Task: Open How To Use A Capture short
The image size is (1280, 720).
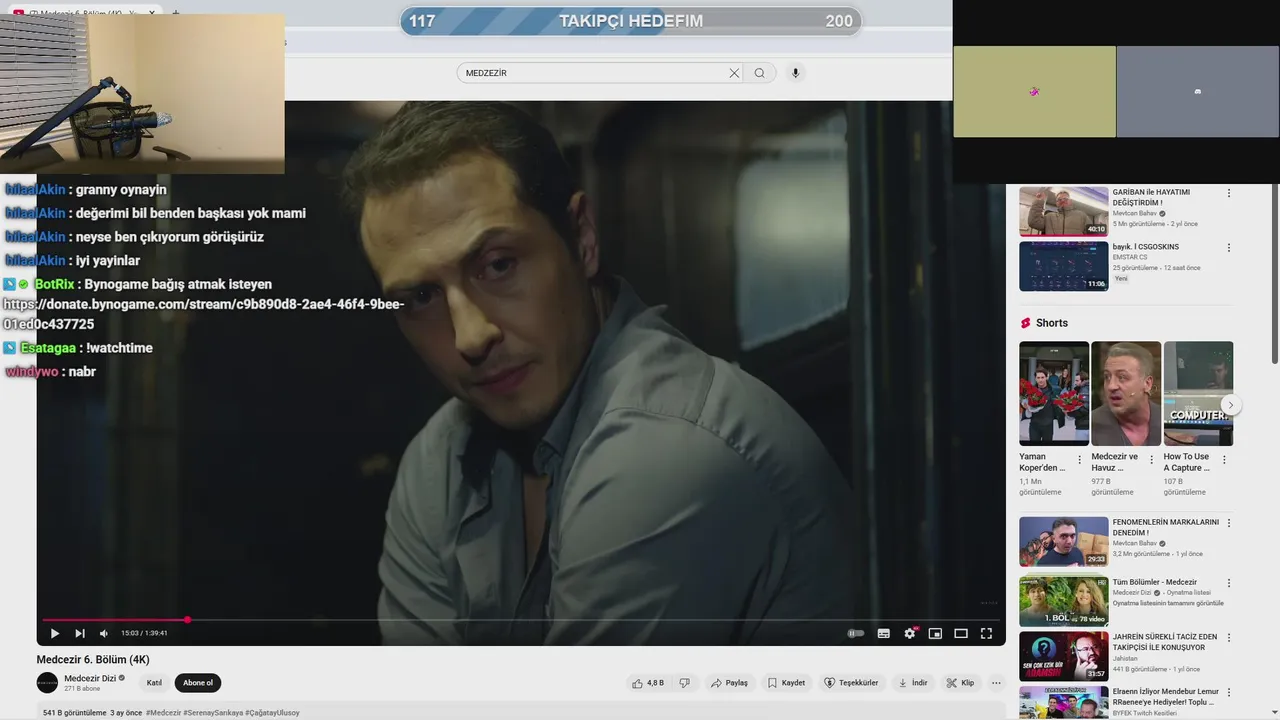Action: pyautogui.click(x=1198, y=393)
